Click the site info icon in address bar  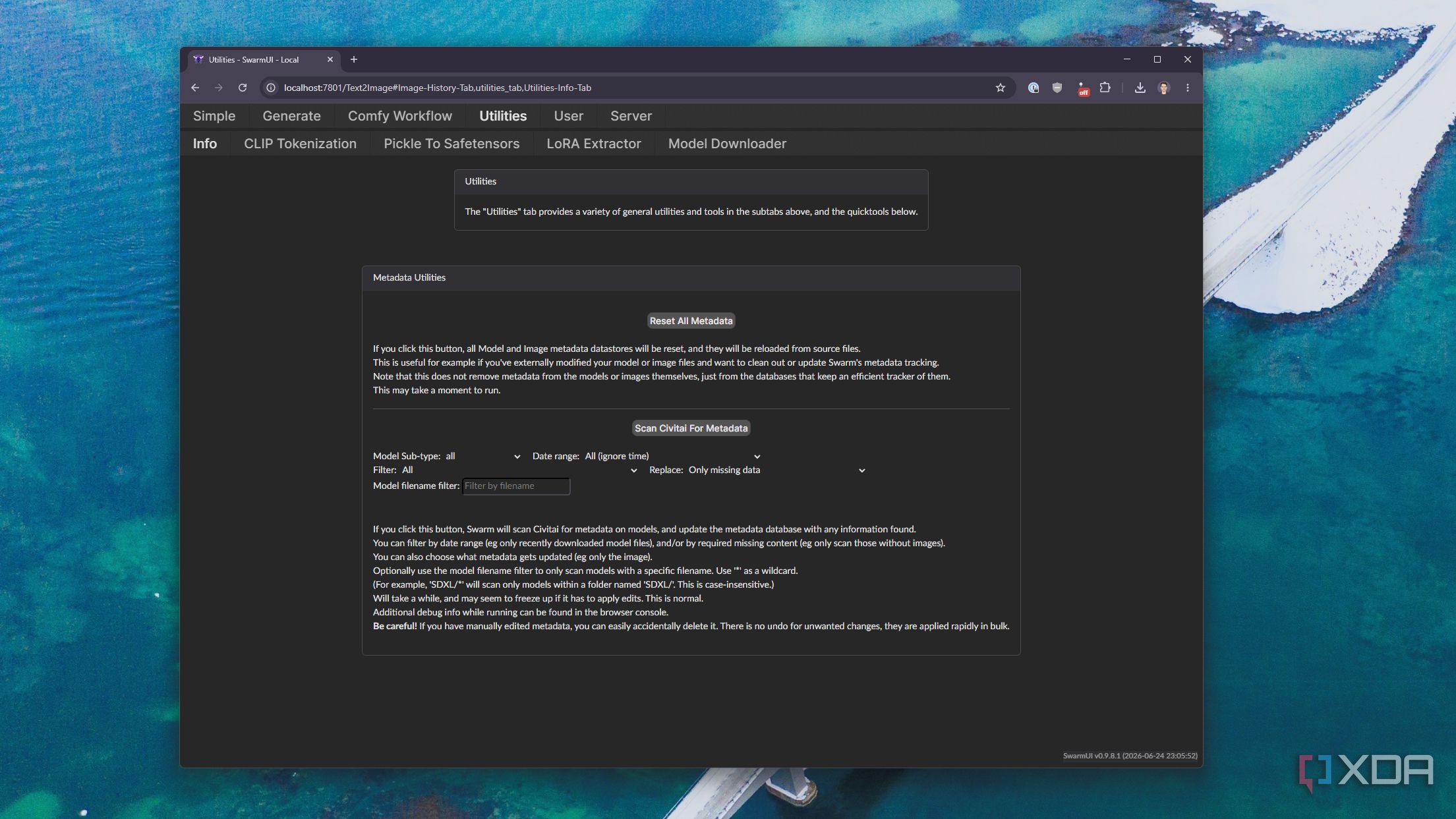(270, 88)
